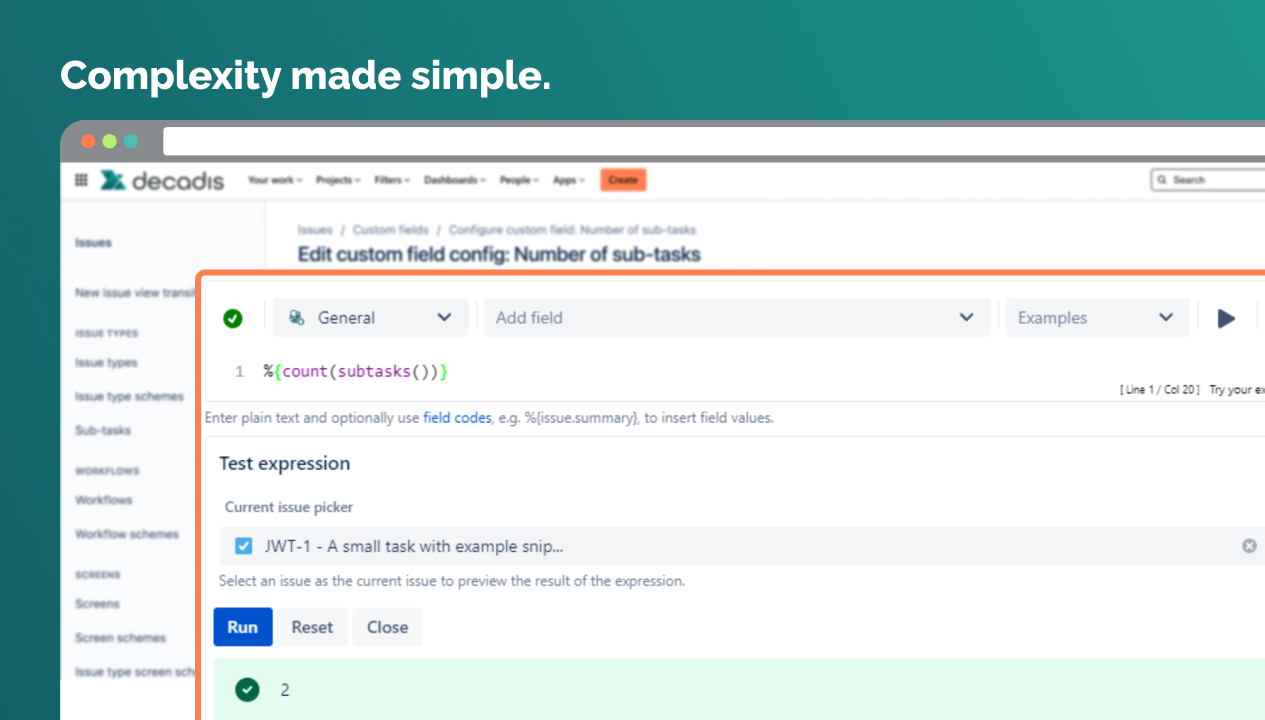Image resolution: width=1265 pixels, height=720 pixels.
Task: Click the green validation checkmark icon
Action: 233,318
